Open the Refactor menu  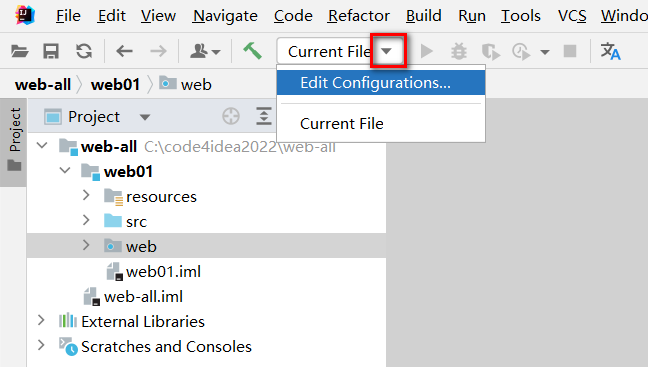[x=358, y=16]
